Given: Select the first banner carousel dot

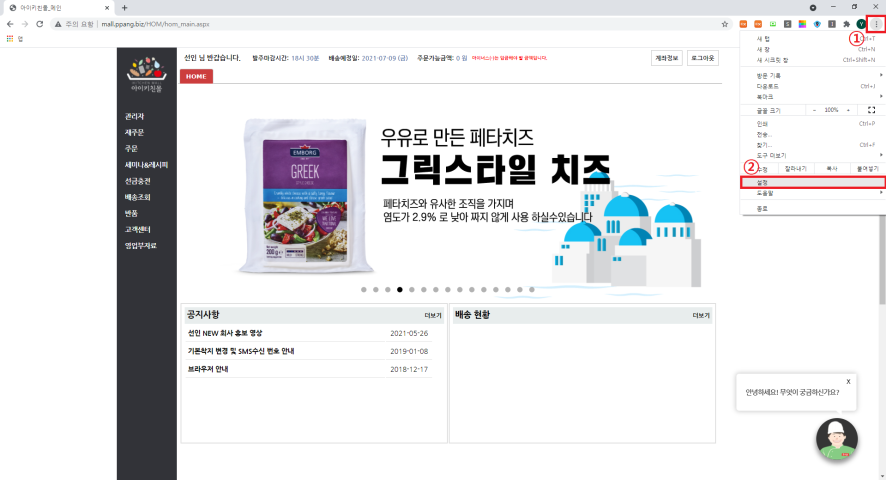Looking at the screenshot, I should coord(364,289).
